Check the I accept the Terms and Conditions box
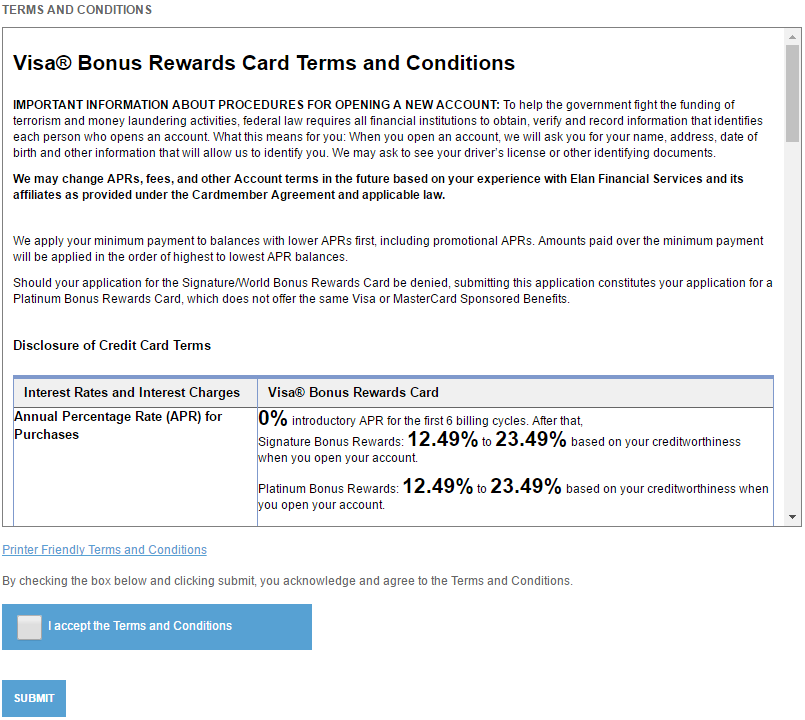805x720 pixels. (29, 627)
